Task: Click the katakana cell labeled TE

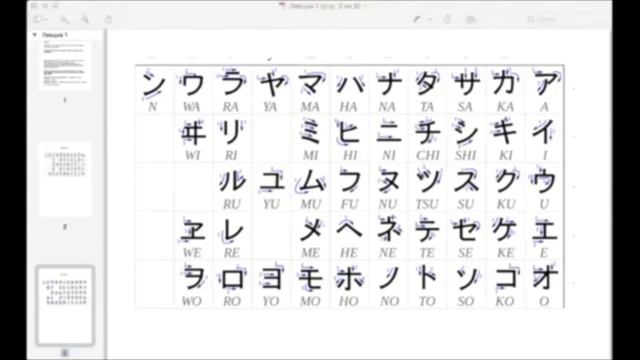Action: pos(427,236)
